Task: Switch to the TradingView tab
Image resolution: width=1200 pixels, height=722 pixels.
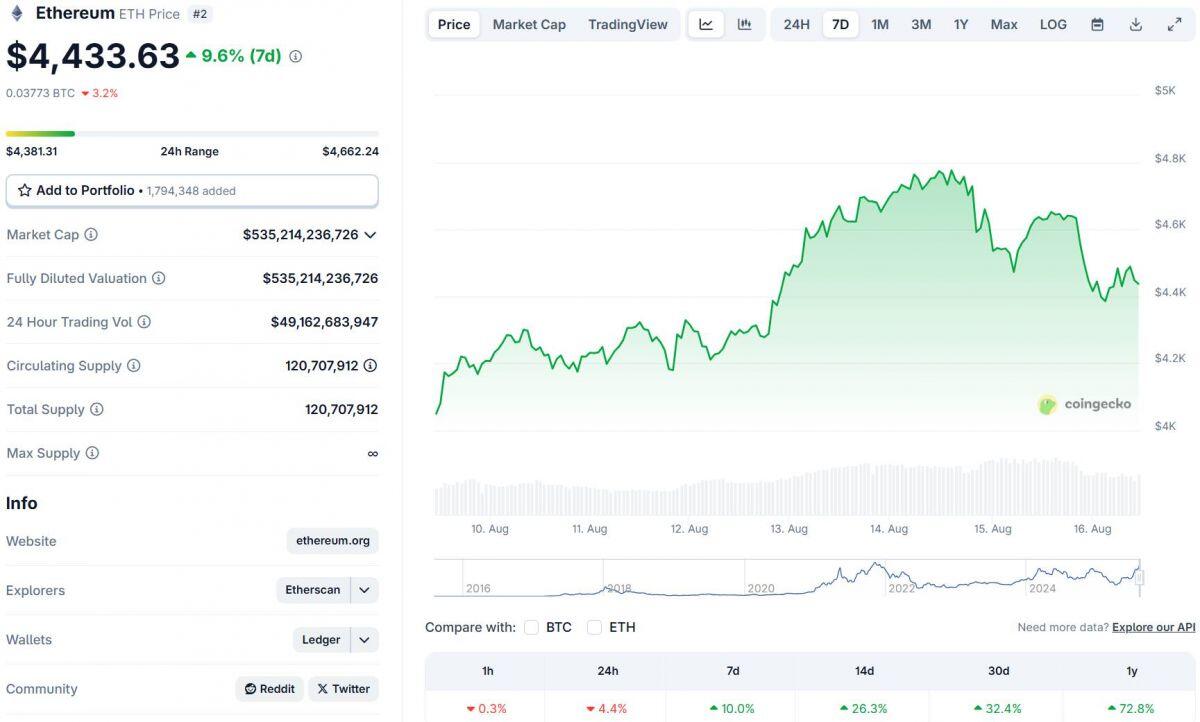Action: (x=628, y=23)
